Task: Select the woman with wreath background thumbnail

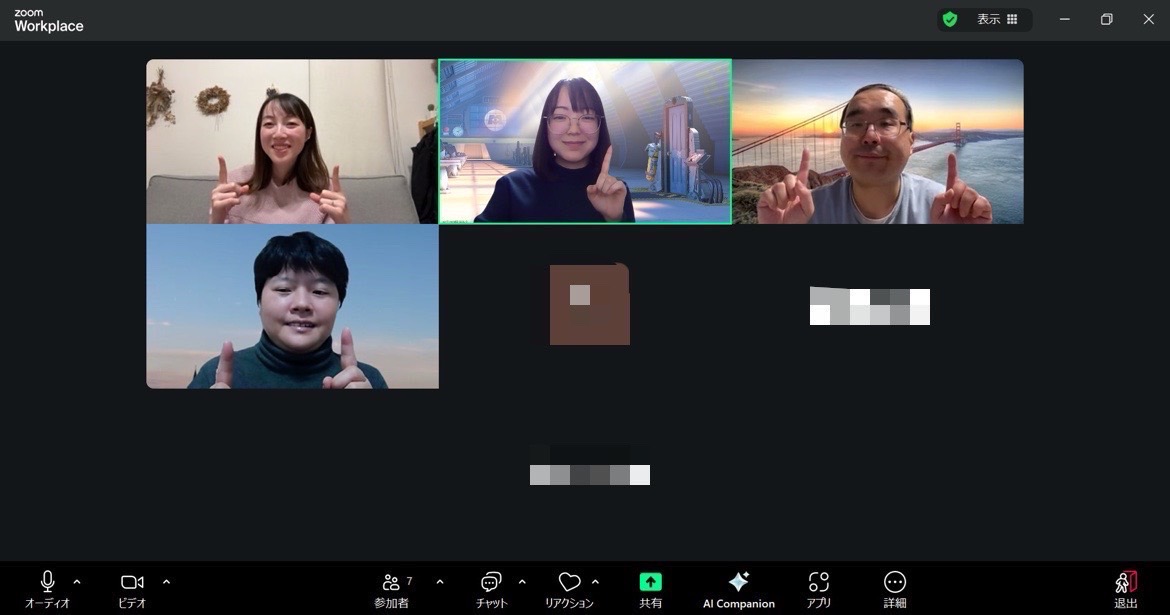Action: [x=292, y=141]
